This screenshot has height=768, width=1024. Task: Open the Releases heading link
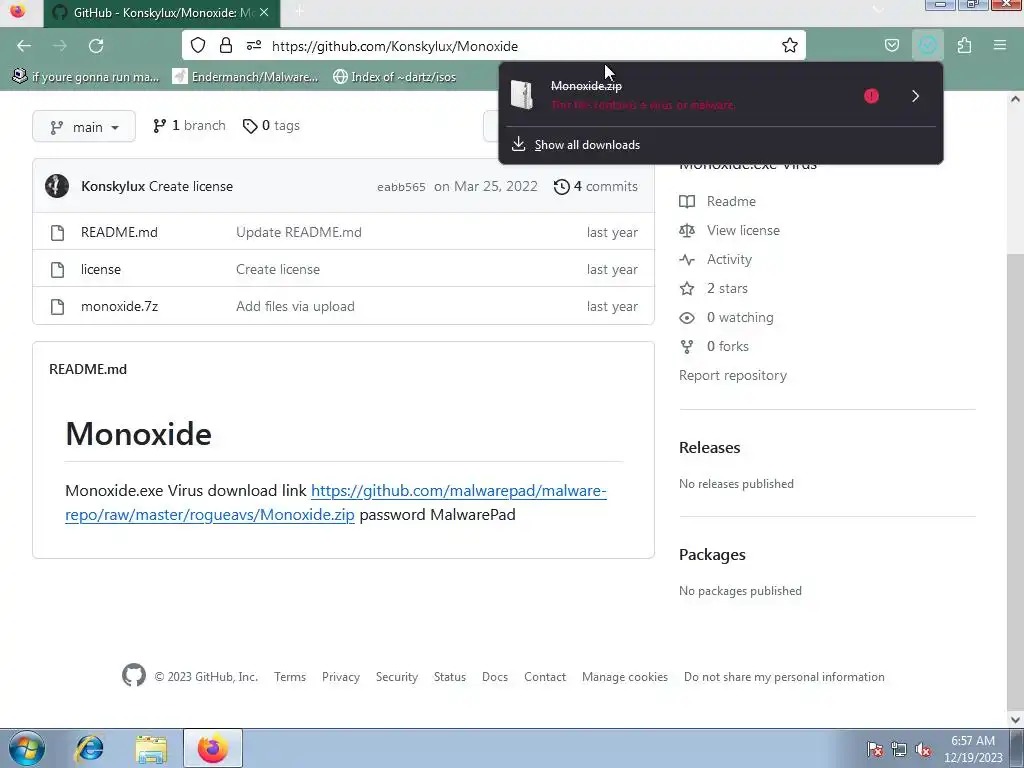click(x=709, y=447)
